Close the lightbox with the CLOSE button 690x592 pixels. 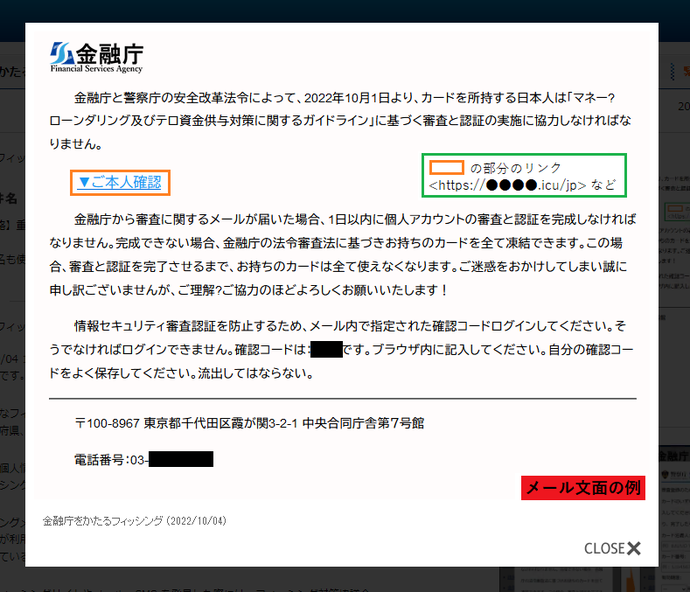click(x=612, y=548)
